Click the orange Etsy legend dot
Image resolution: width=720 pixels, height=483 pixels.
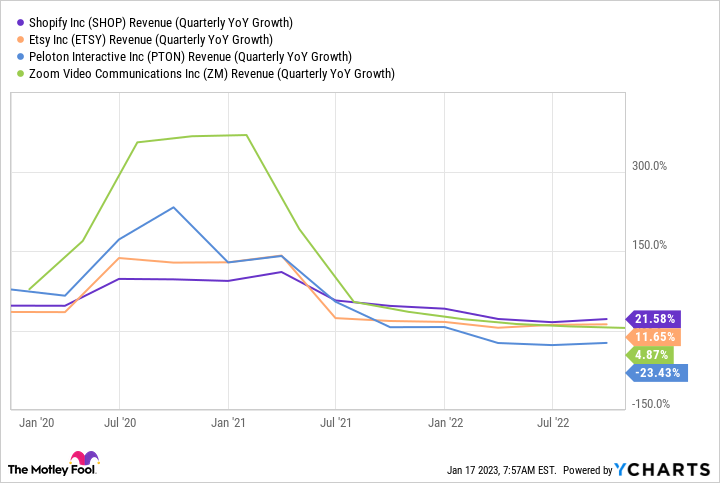coord(20,39)
